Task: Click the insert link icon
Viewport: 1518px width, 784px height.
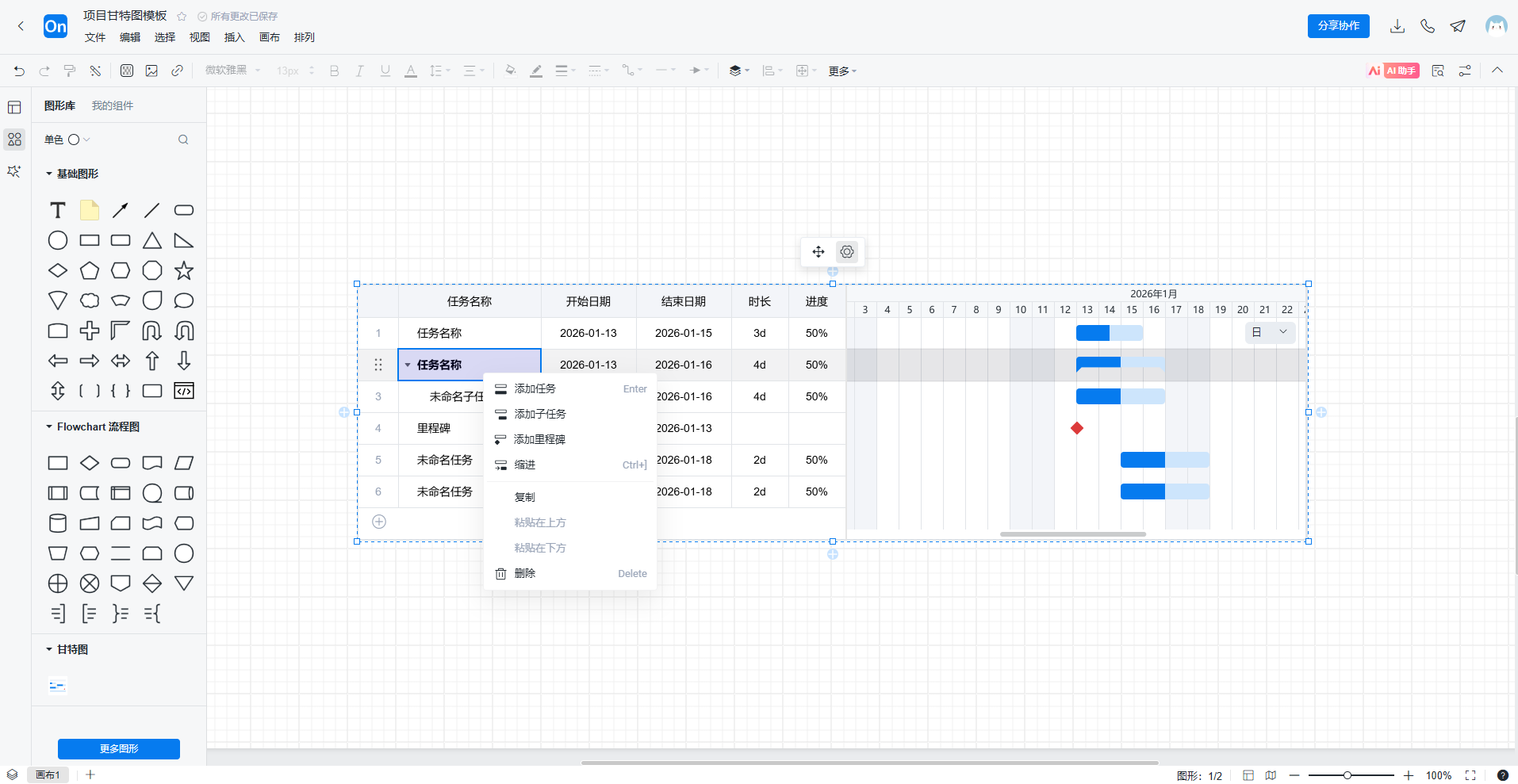Action: (x=177, y=71)
